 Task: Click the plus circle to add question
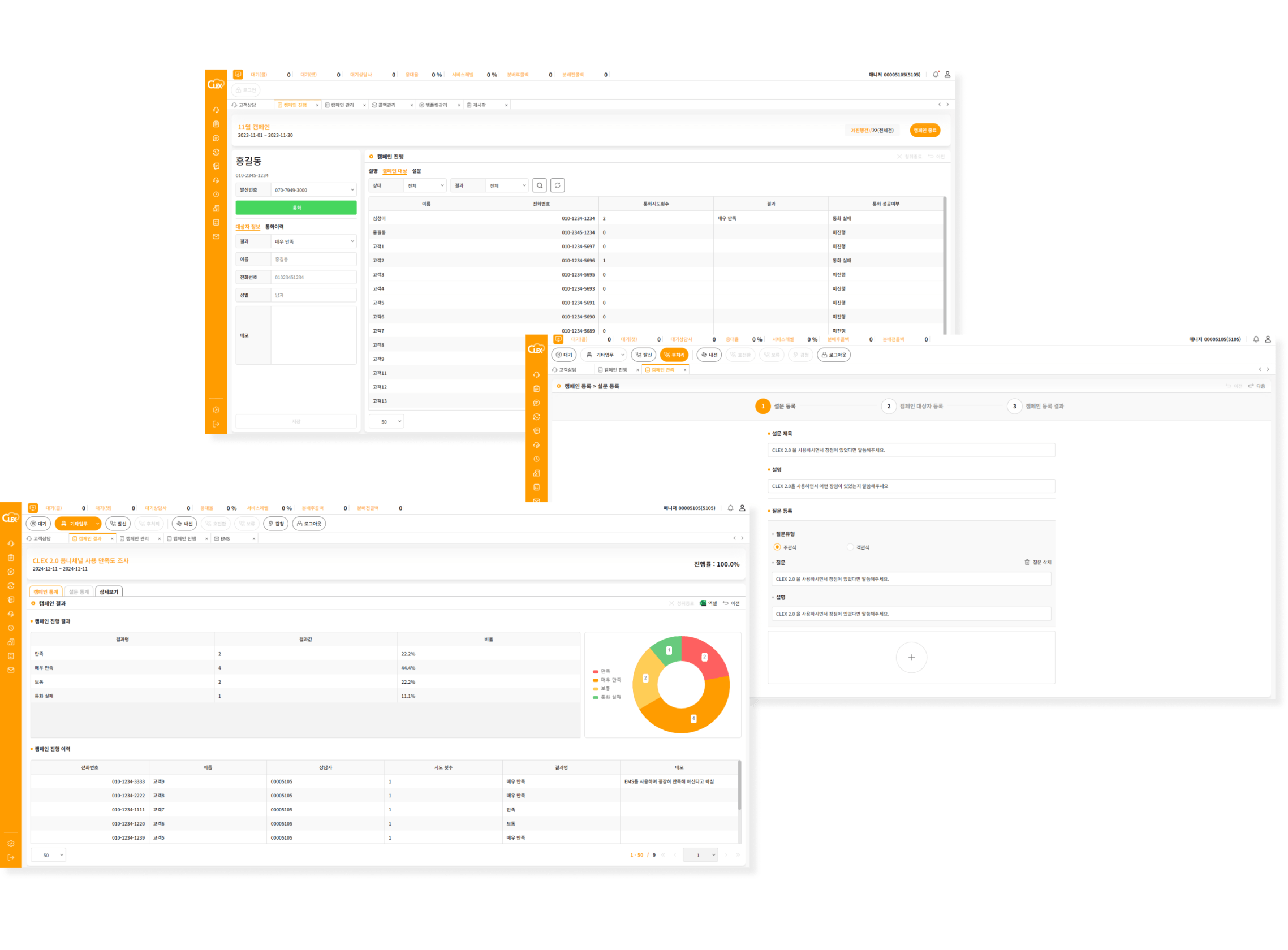click(911, 657)
